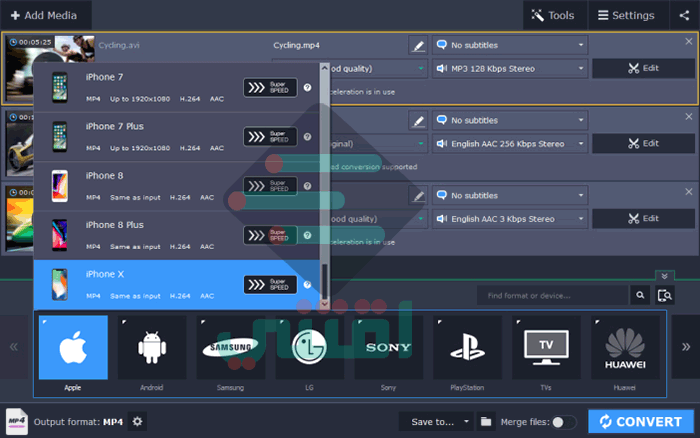The width and height of the screenshot is (700, 438).
Task: Open the English AAC 256 Kbps Stereo dropdown
Action: 510,144
